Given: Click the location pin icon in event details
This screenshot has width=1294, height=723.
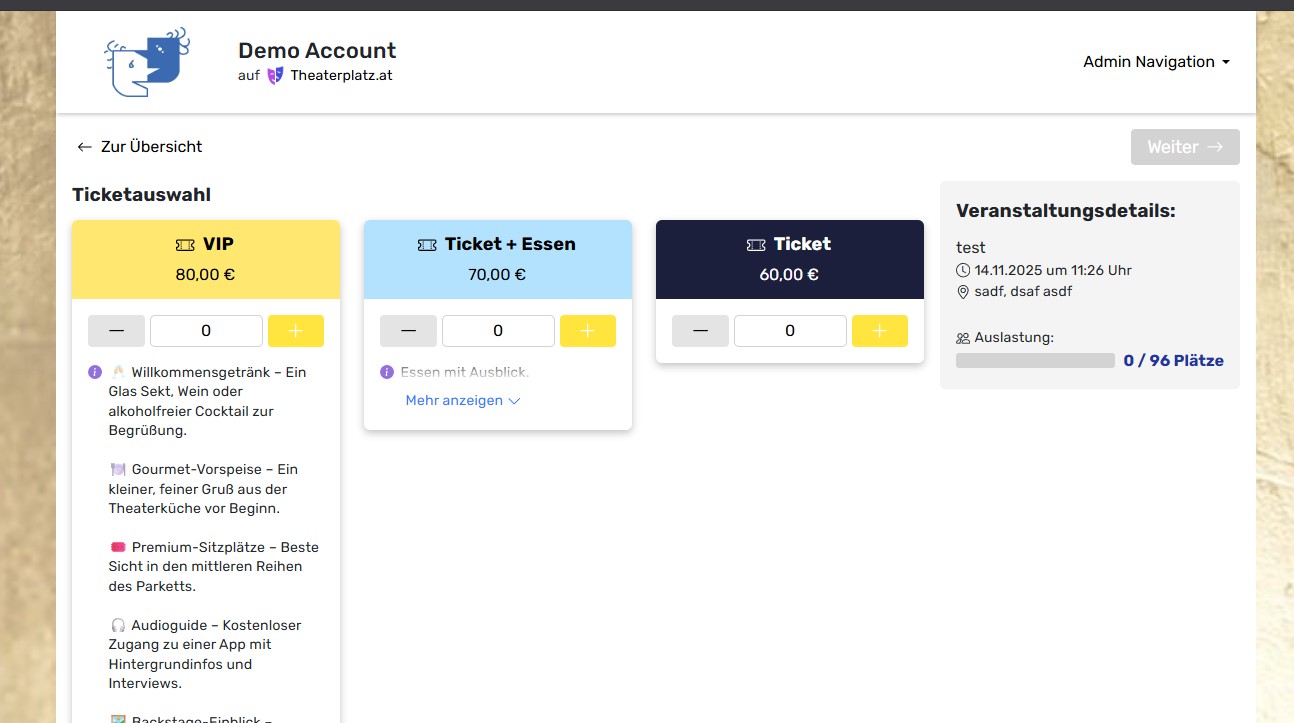Looking at the screenshot, I should pos(963,292).
